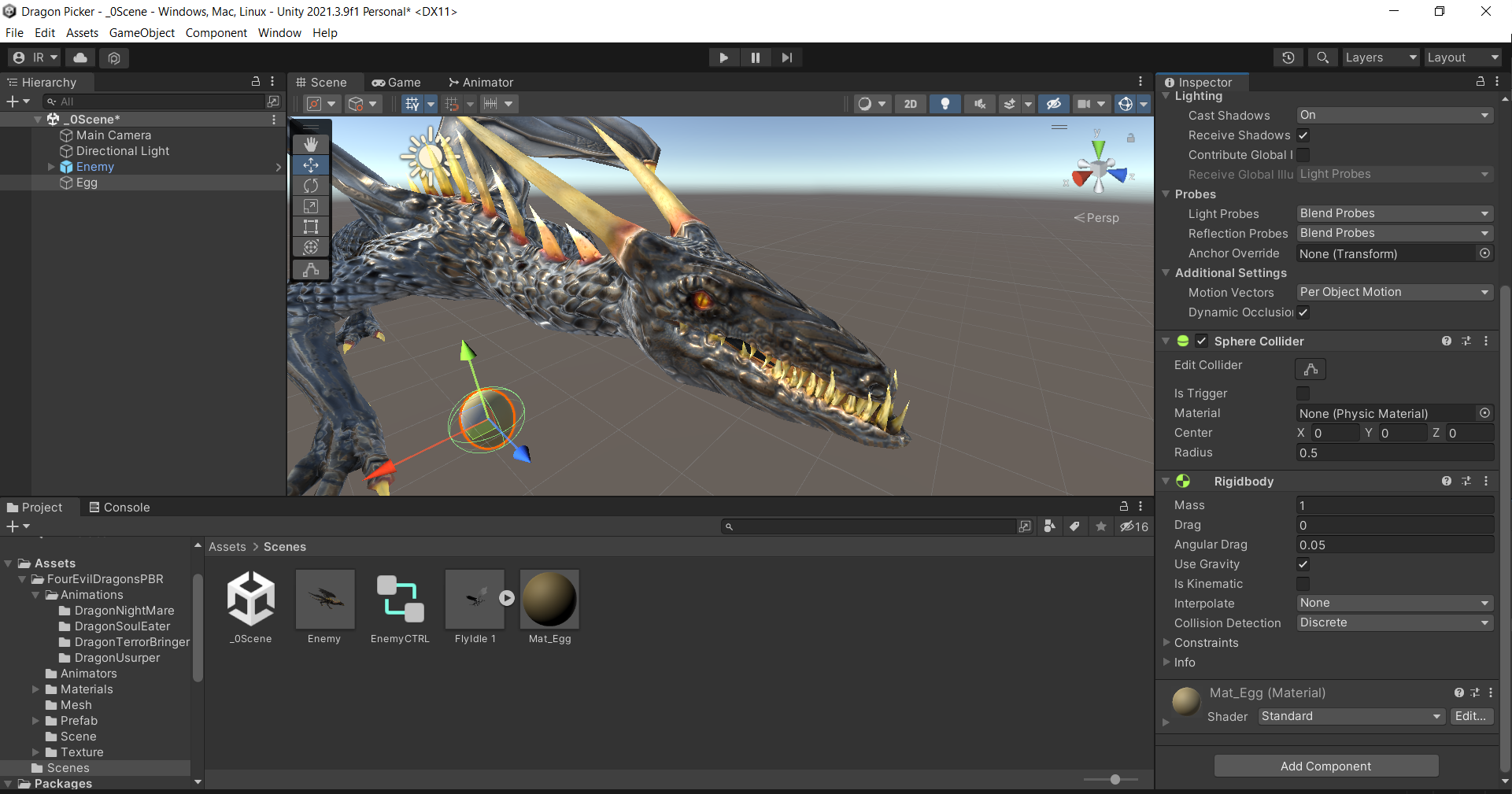Uncheck the Use Gravity checkbox

point(1303,564)
